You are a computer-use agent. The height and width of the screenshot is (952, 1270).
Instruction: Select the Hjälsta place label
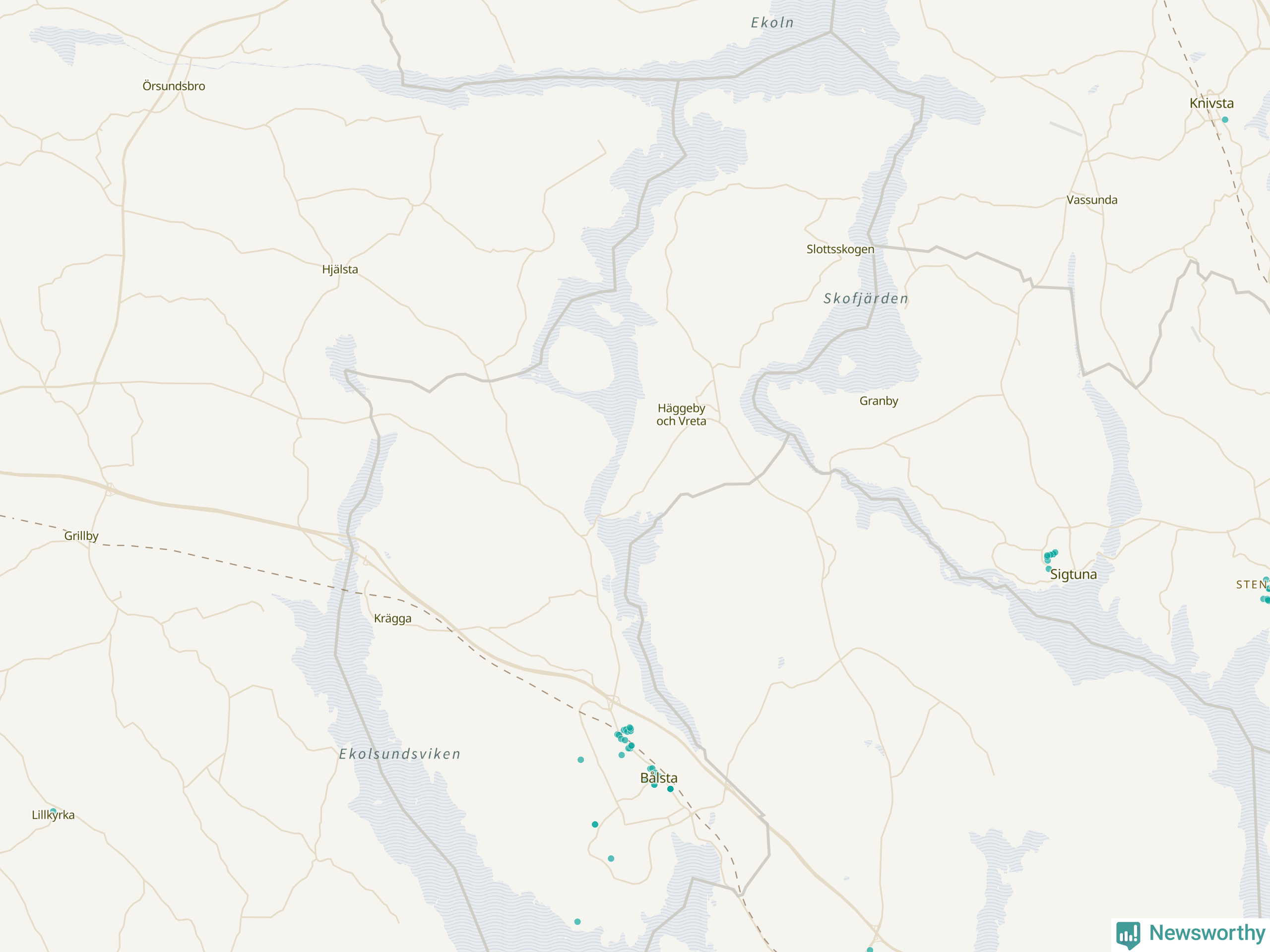[340, 270]
